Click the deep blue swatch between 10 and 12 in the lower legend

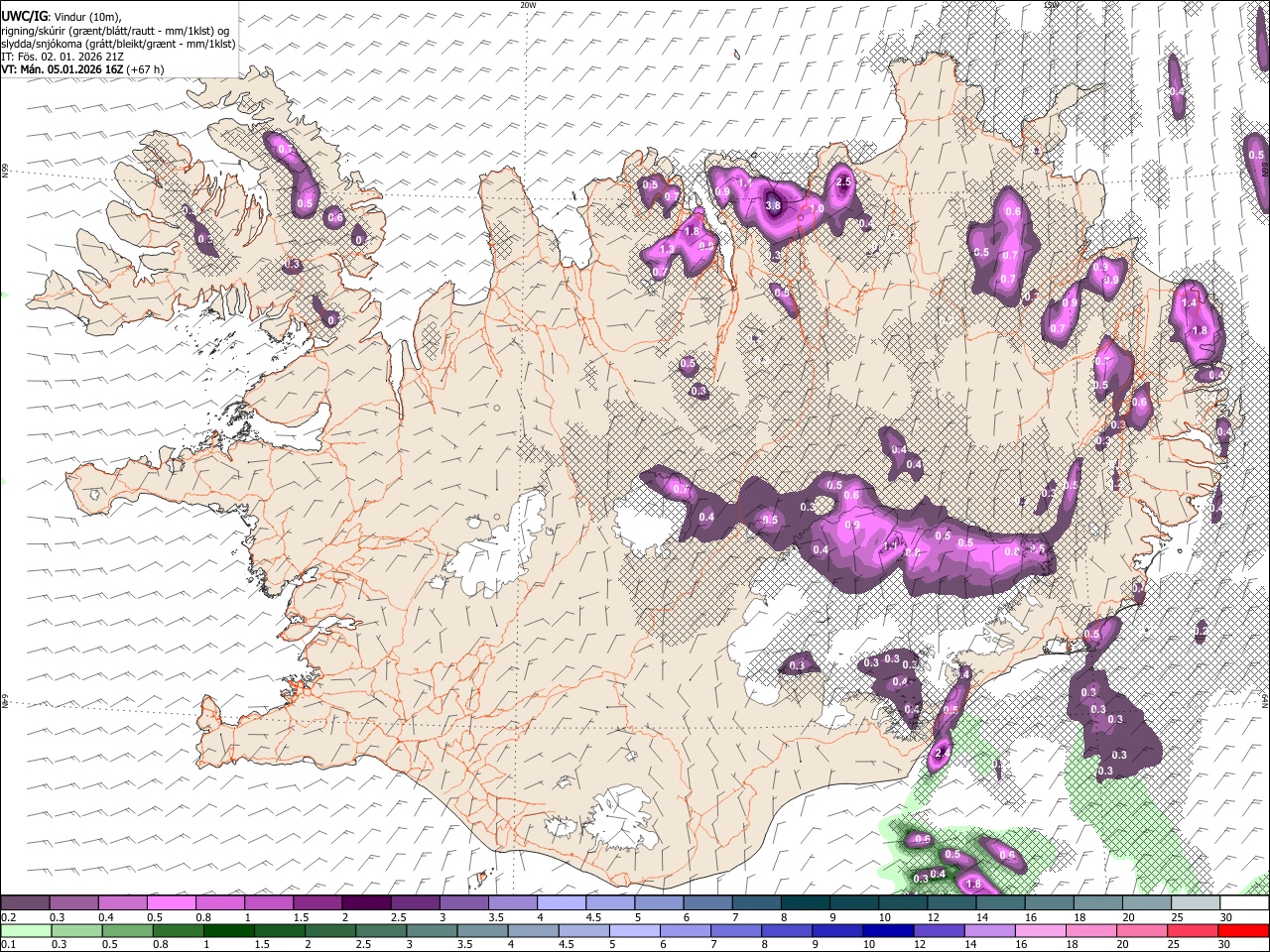(x=887, y=931)
